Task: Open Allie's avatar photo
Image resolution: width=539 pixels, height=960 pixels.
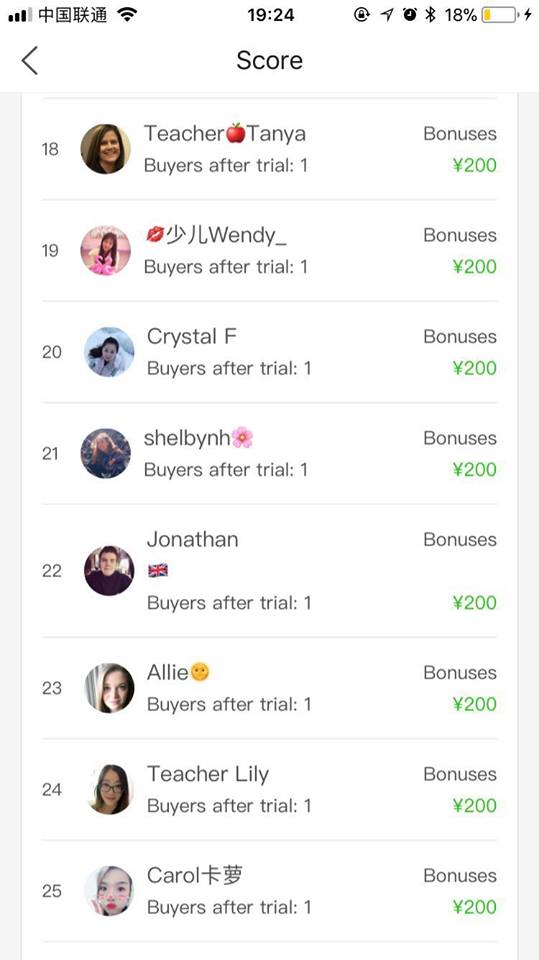Action: tap(109, 688)
